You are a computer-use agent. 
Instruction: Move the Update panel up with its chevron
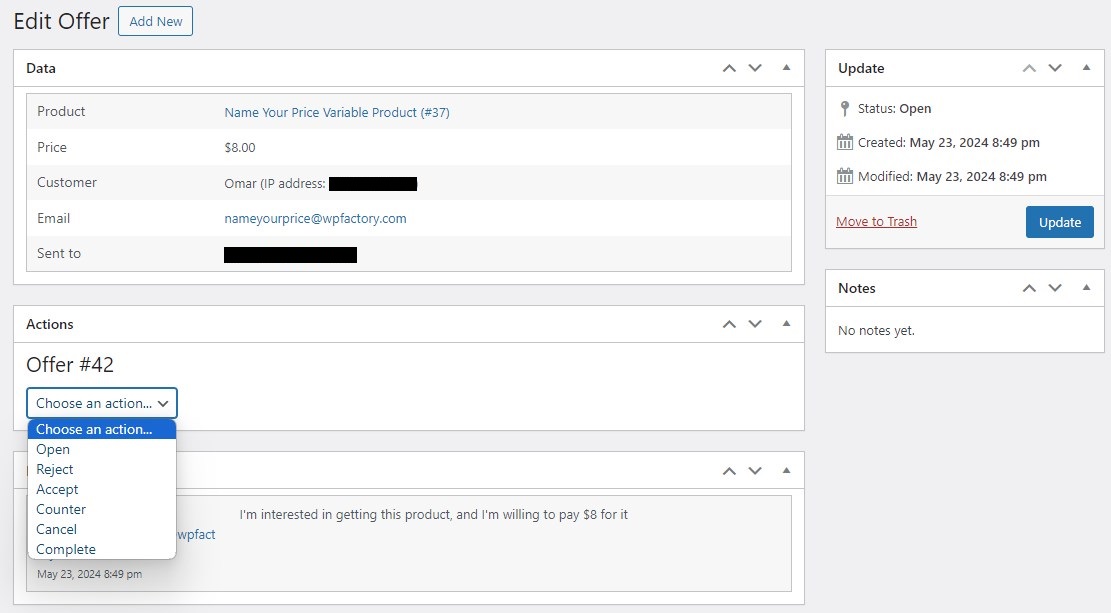pos(1029,67)
